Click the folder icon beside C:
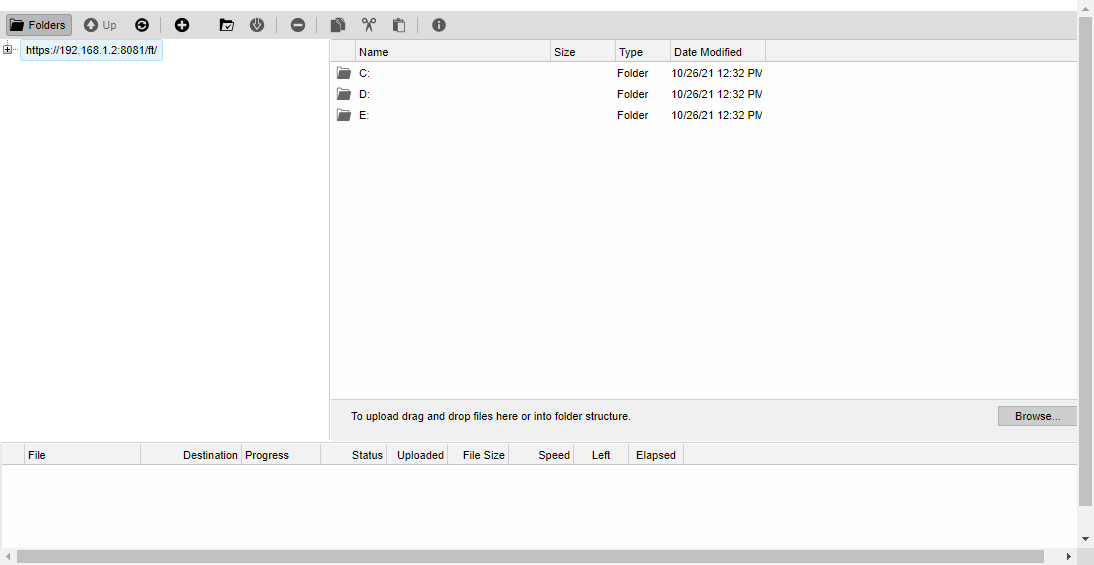 pyautogui.click(x=343, y=73)
